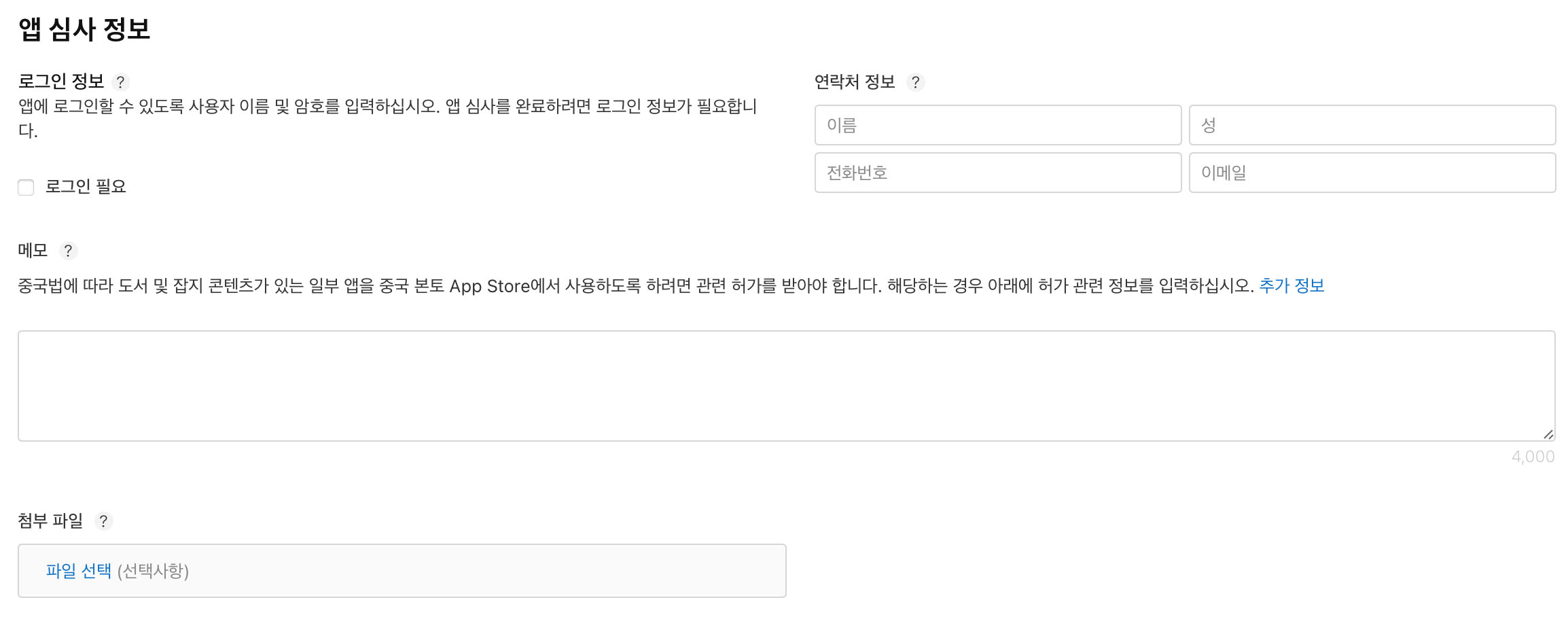
Task: Click the 이메일 email input field
Action: pos(1372,173)
